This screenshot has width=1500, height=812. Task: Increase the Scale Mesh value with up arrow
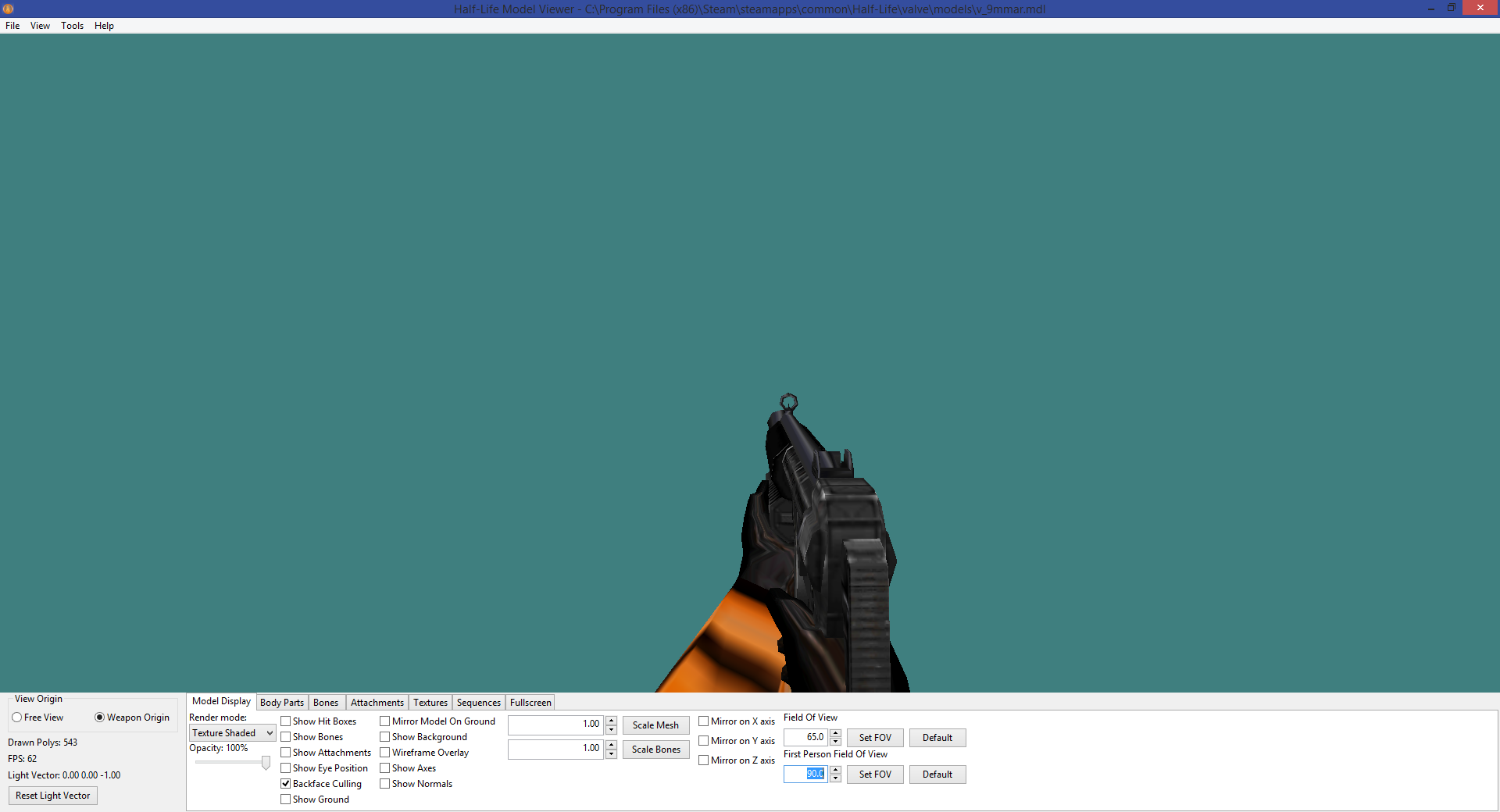[611, 721]
